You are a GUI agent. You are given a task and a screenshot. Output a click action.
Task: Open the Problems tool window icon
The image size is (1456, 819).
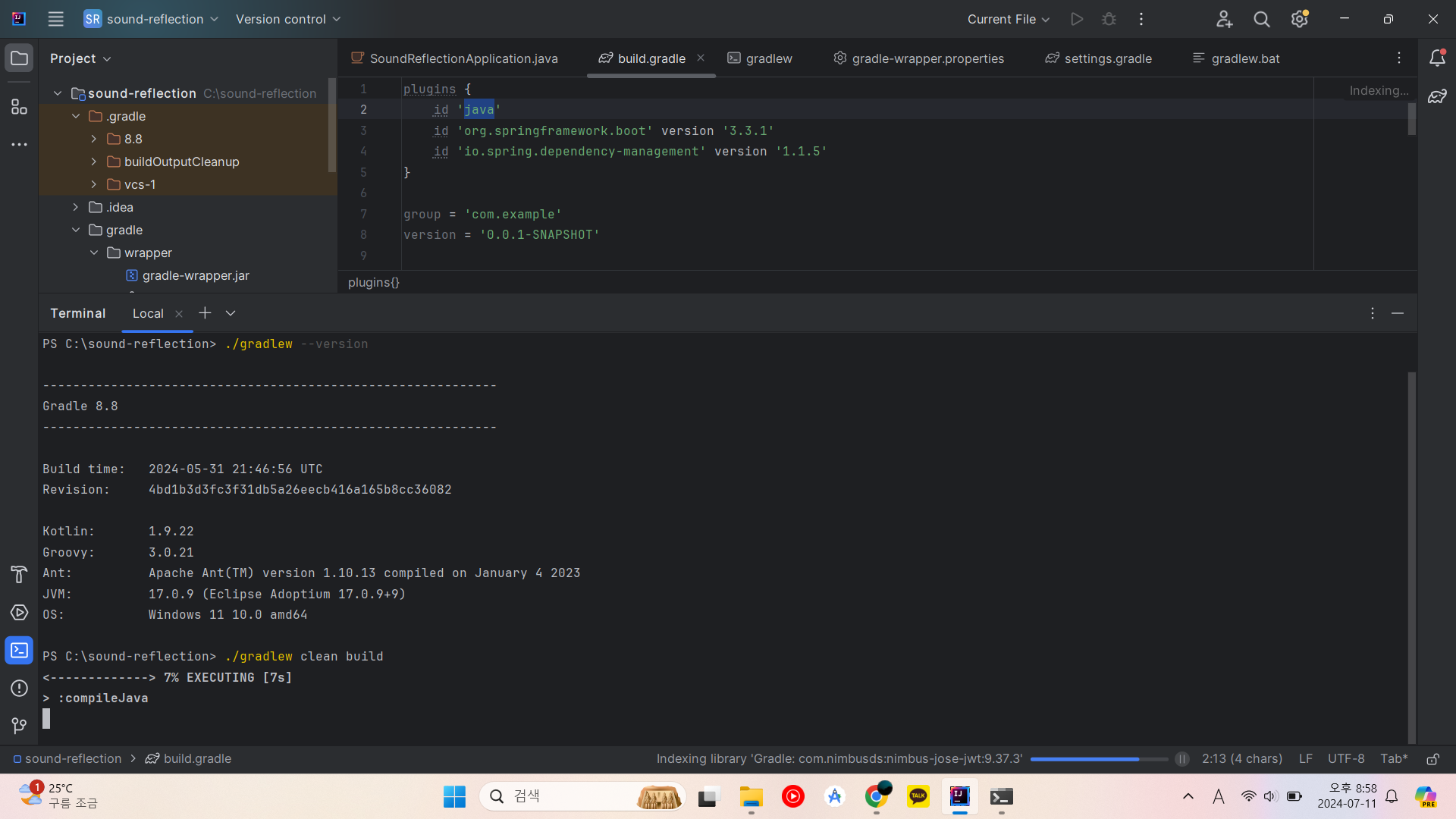pos(19,689)
